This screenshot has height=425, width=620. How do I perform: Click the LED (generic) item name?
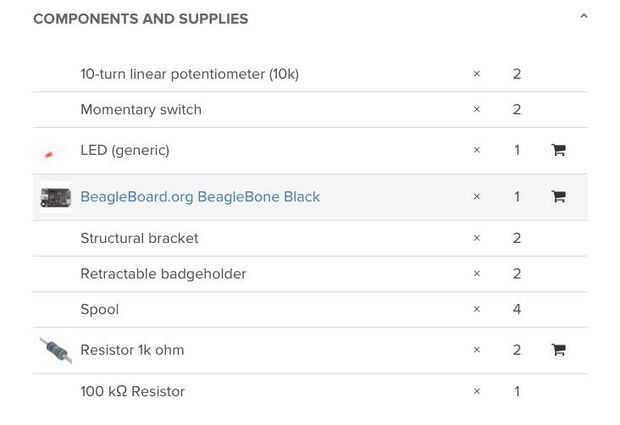[125, 150]
